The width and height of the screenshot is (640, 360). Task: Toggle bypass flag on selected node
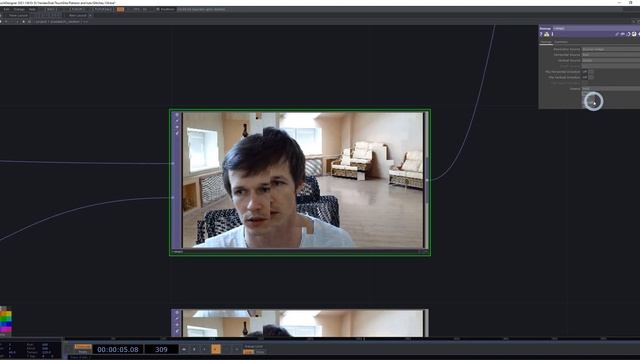(177, 127)
